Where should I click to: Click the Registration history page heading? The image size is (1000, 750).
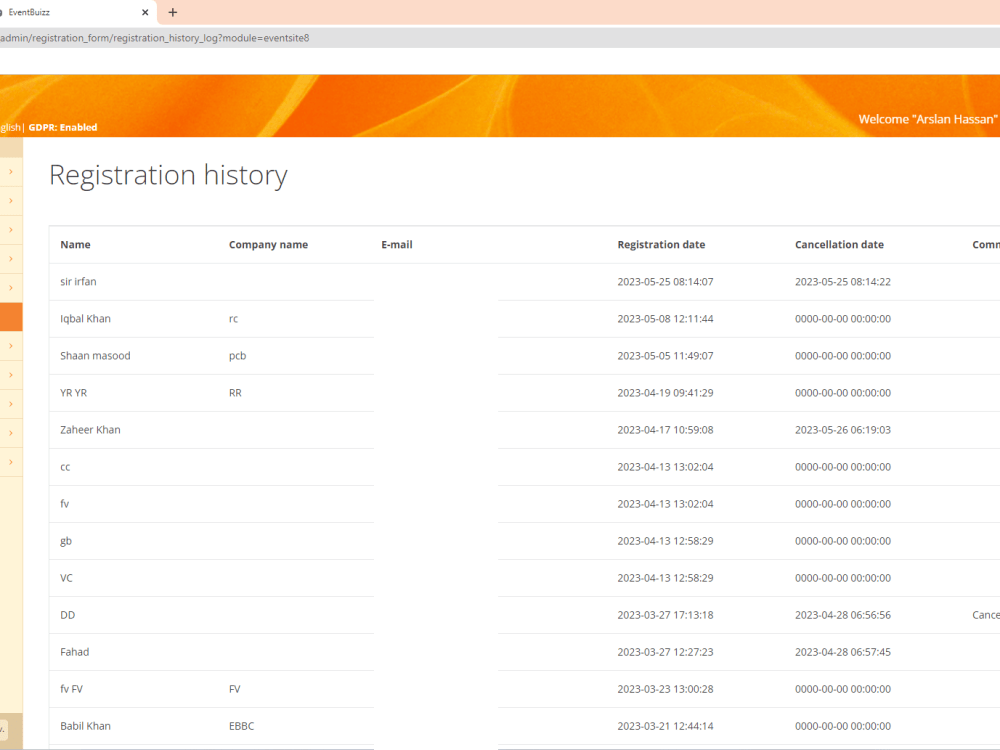point(168,175)
